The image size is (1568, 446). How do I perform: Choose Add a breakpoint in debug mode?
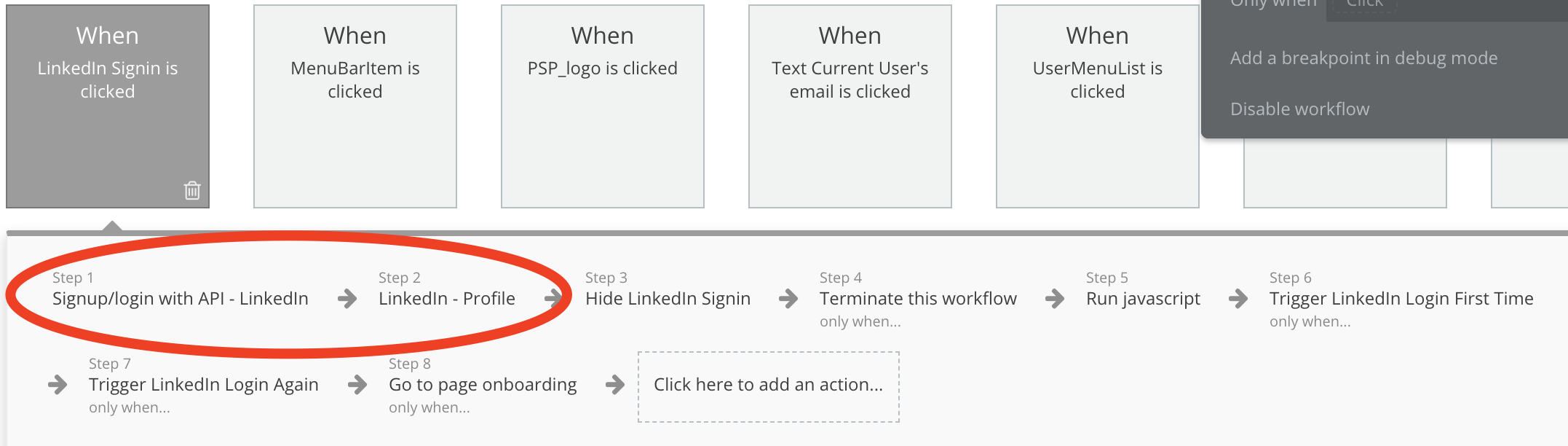[1363, 58]
